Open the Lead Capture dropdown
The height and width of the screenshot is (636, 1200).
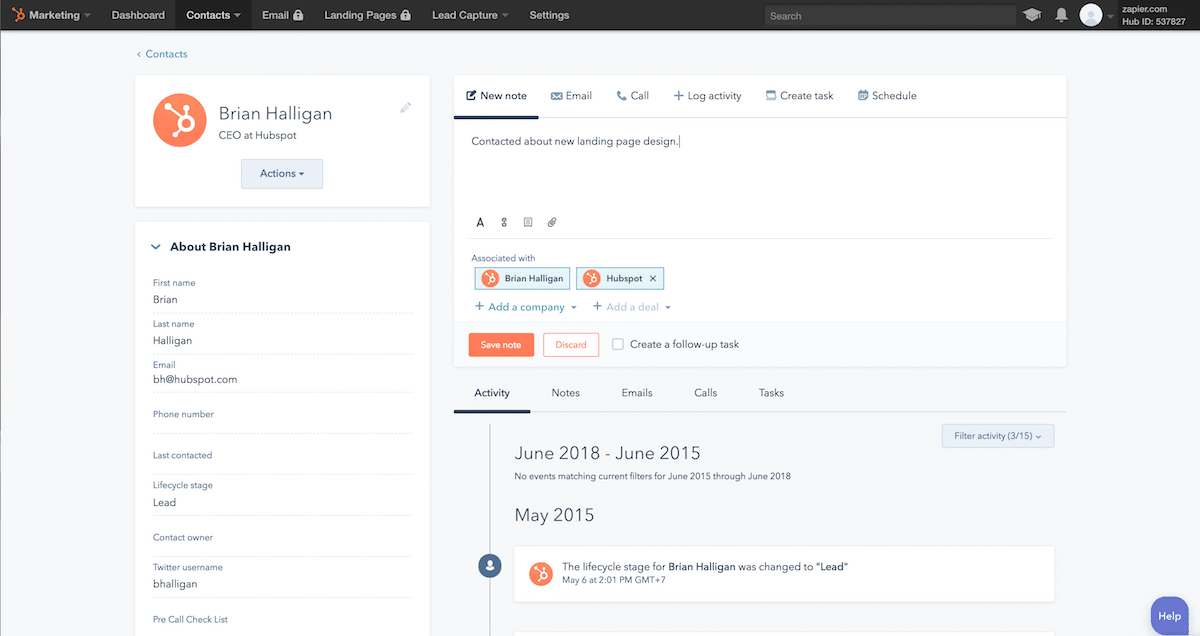470,15
